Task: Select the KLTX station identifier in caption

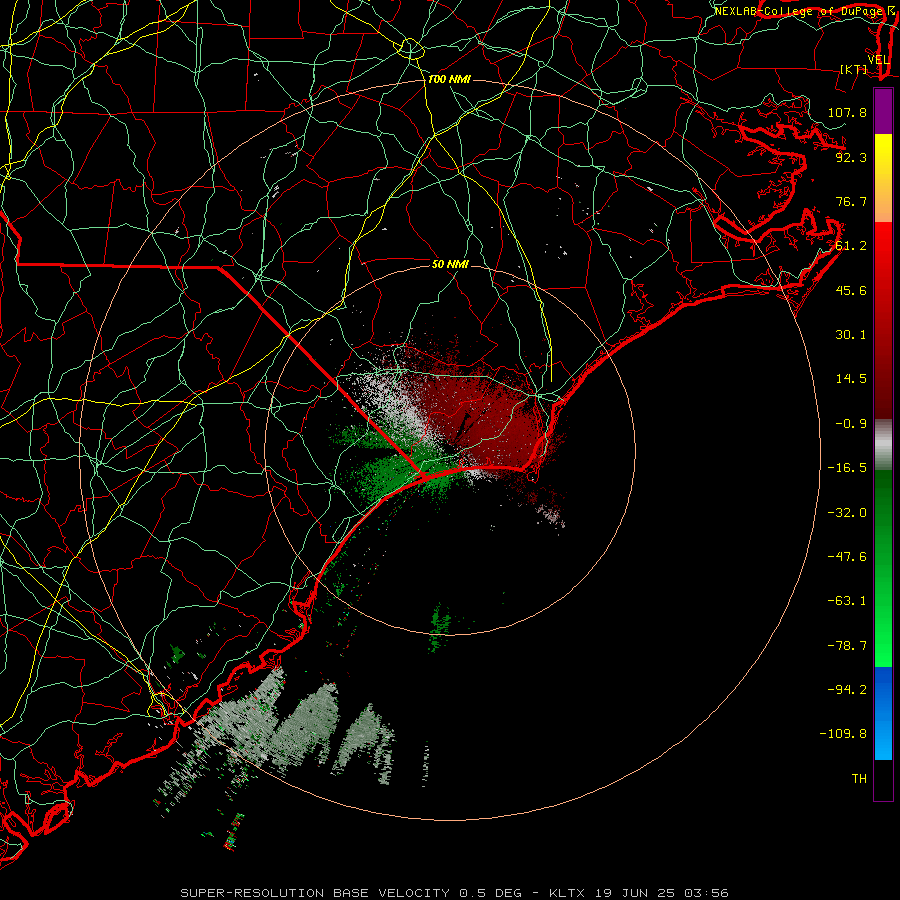Action: coord(565,893)
